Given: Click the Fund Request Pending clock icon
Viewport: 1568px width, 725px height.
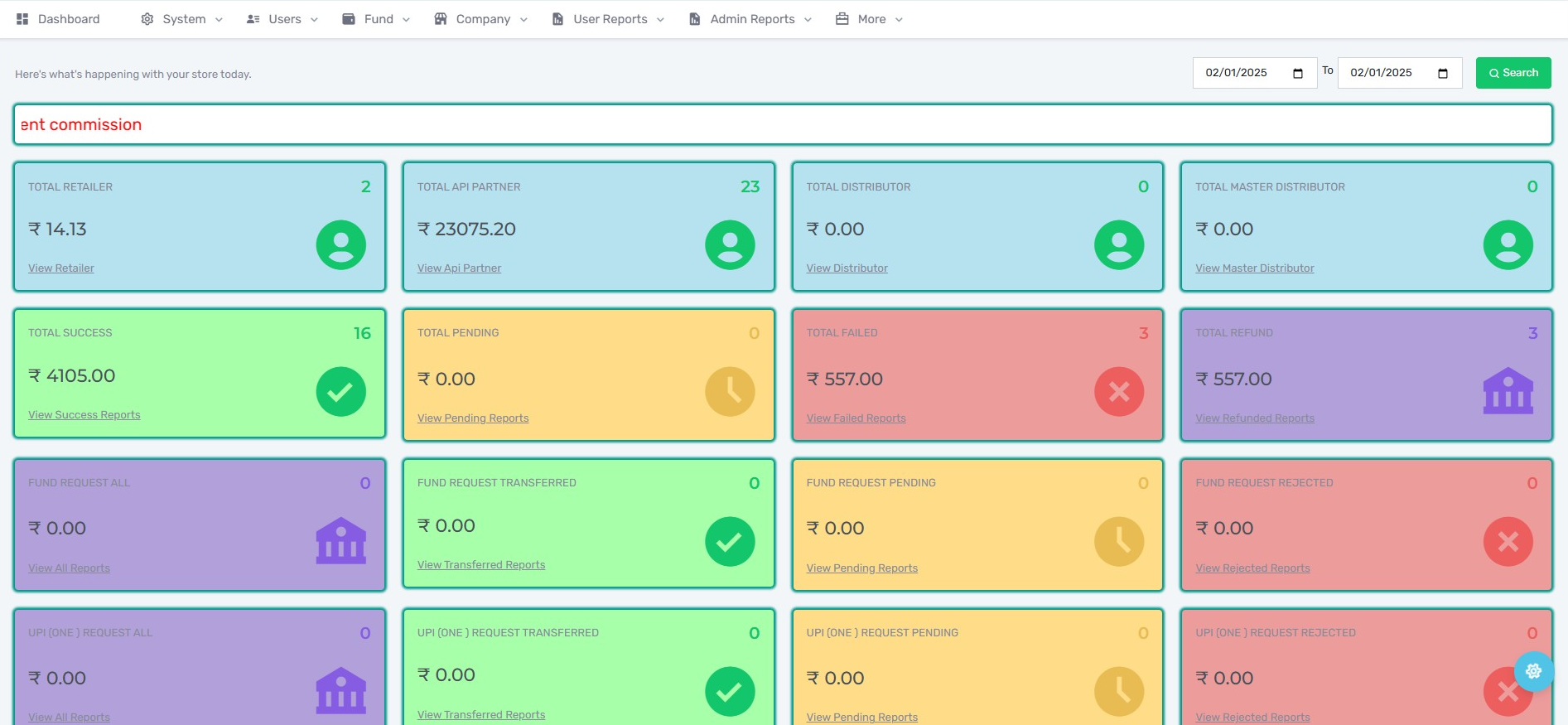Looking at the screenshot, I should [x=1119, y=541].
